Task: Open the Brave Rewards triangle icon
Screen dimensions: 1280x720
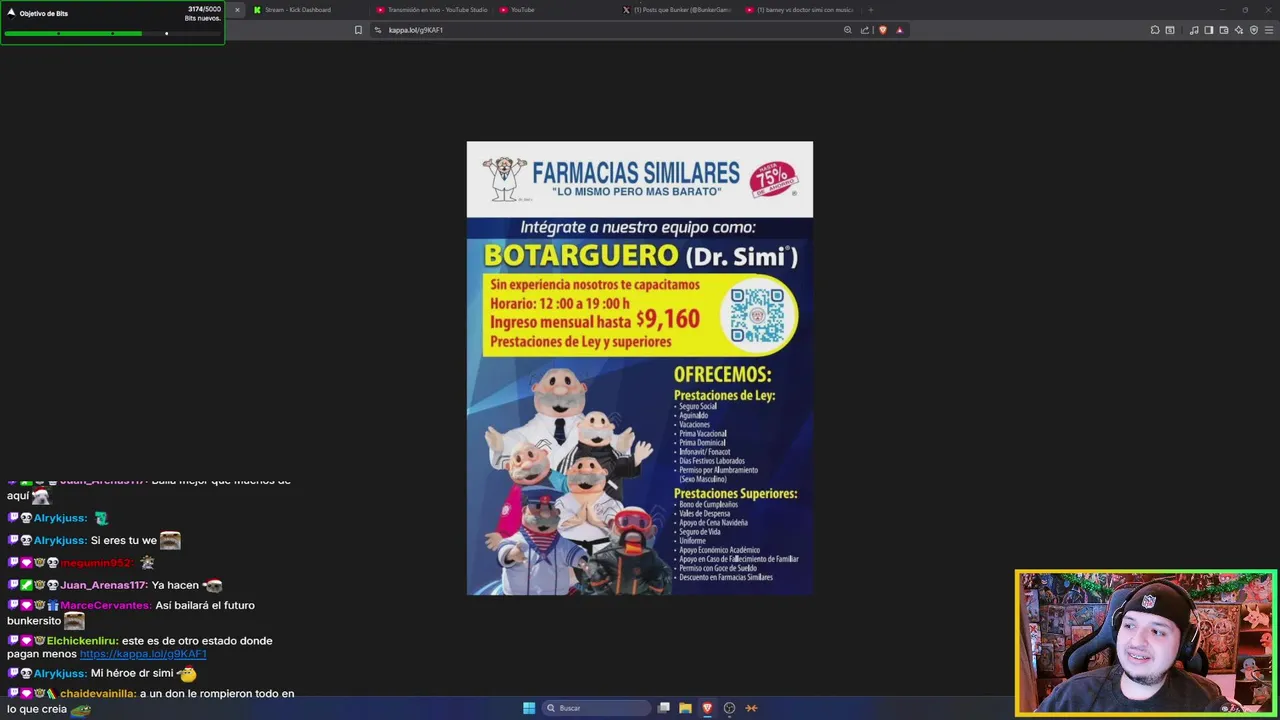Action: click(899, 30)
